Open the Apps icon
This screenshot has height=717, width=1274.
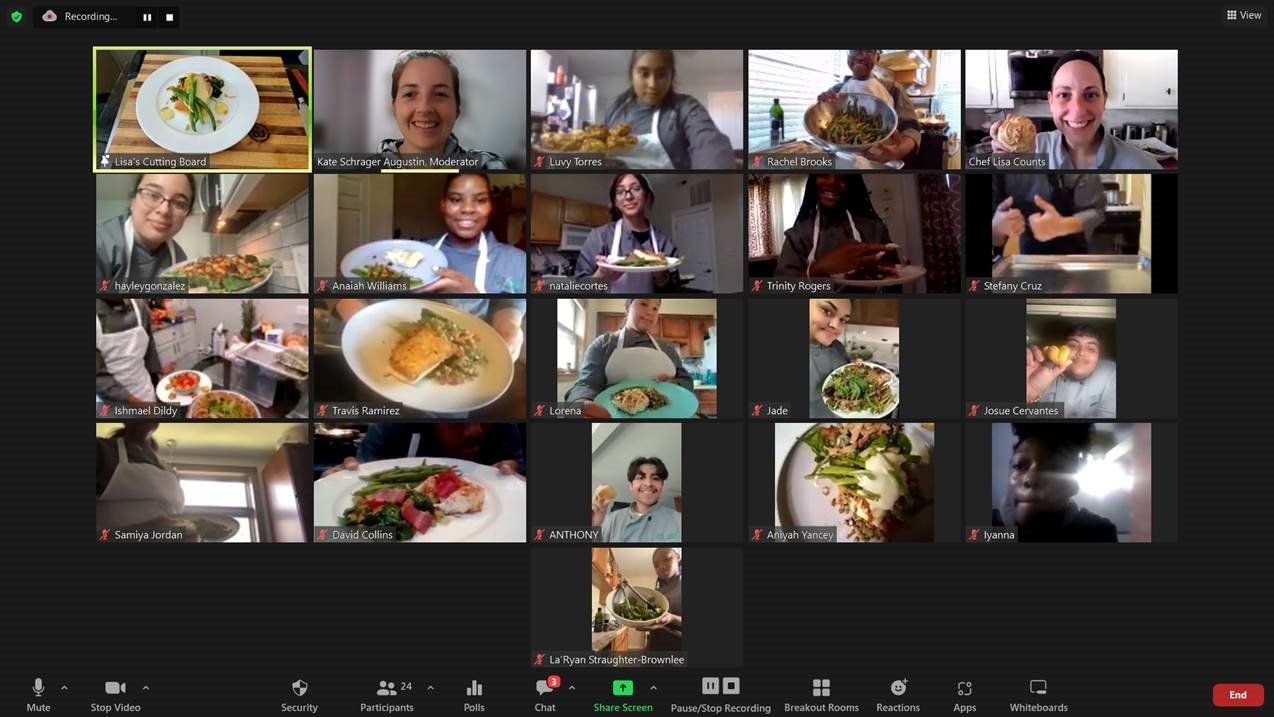coord(964,688)
